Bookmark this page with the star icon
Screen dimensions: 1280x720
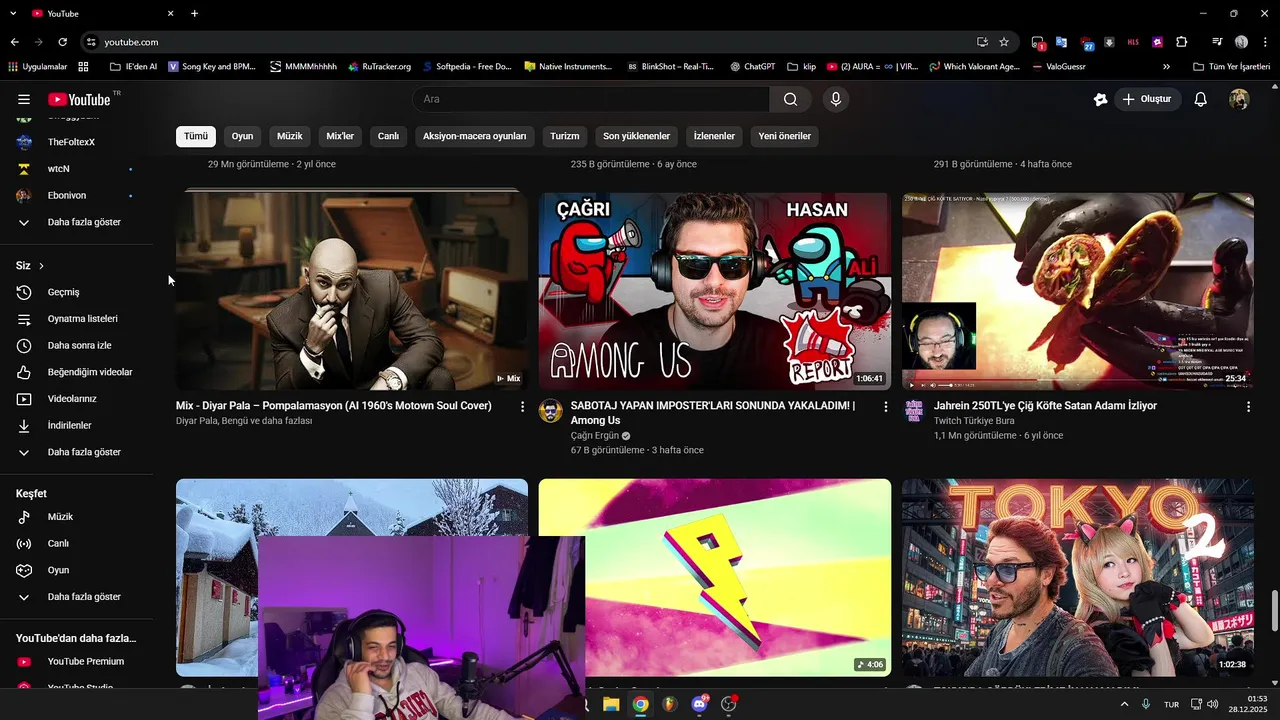coord(1004,42)
